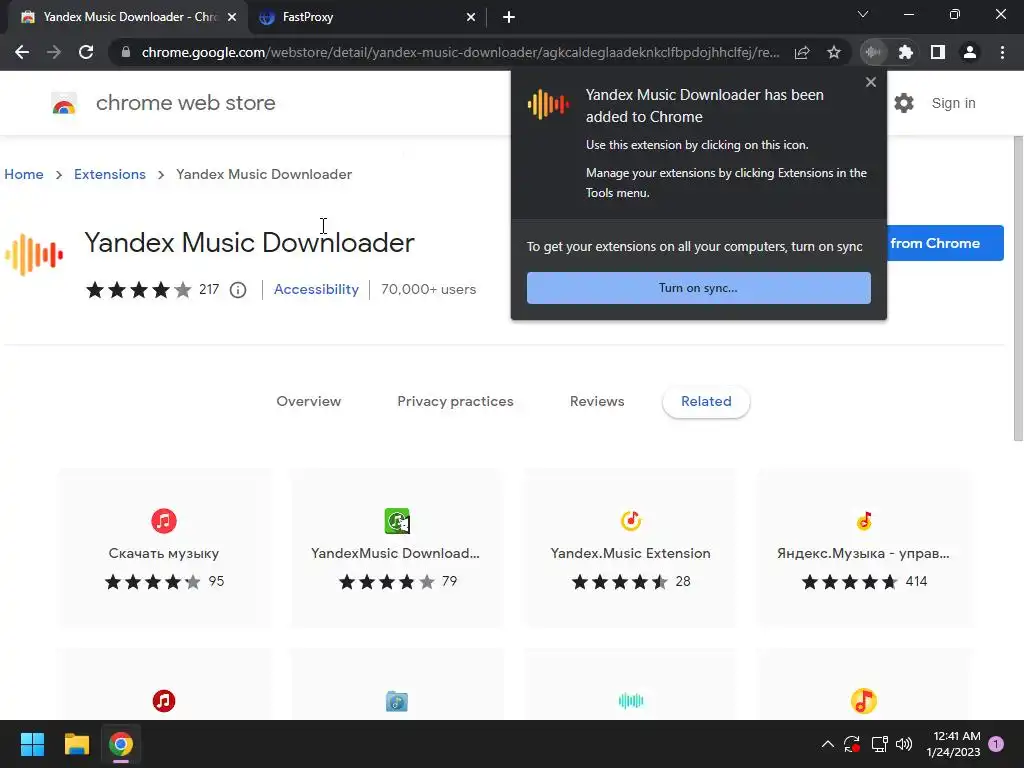Viewport: 1024px width, 768px height.
Task: Open Yandex.Music Extension card
Action: coord(630,549)
